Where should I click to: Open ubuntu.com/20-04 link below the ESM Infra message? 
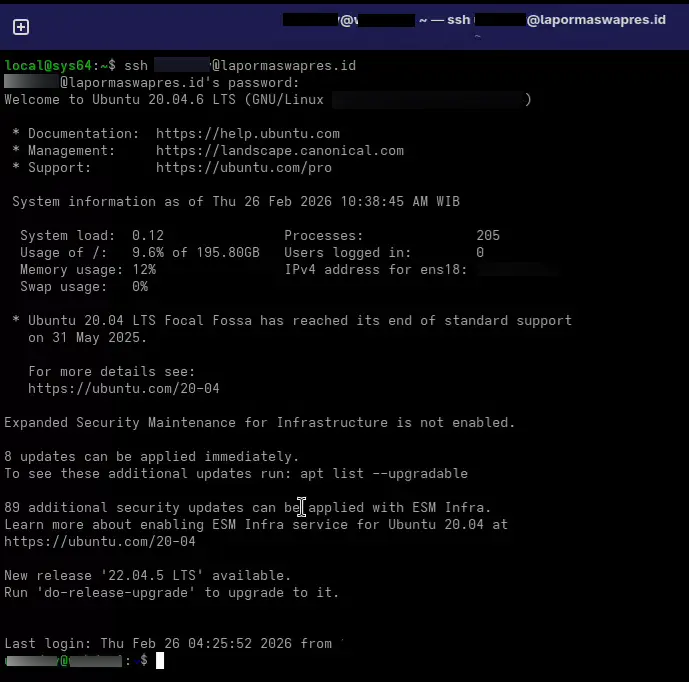click(100, 541)
